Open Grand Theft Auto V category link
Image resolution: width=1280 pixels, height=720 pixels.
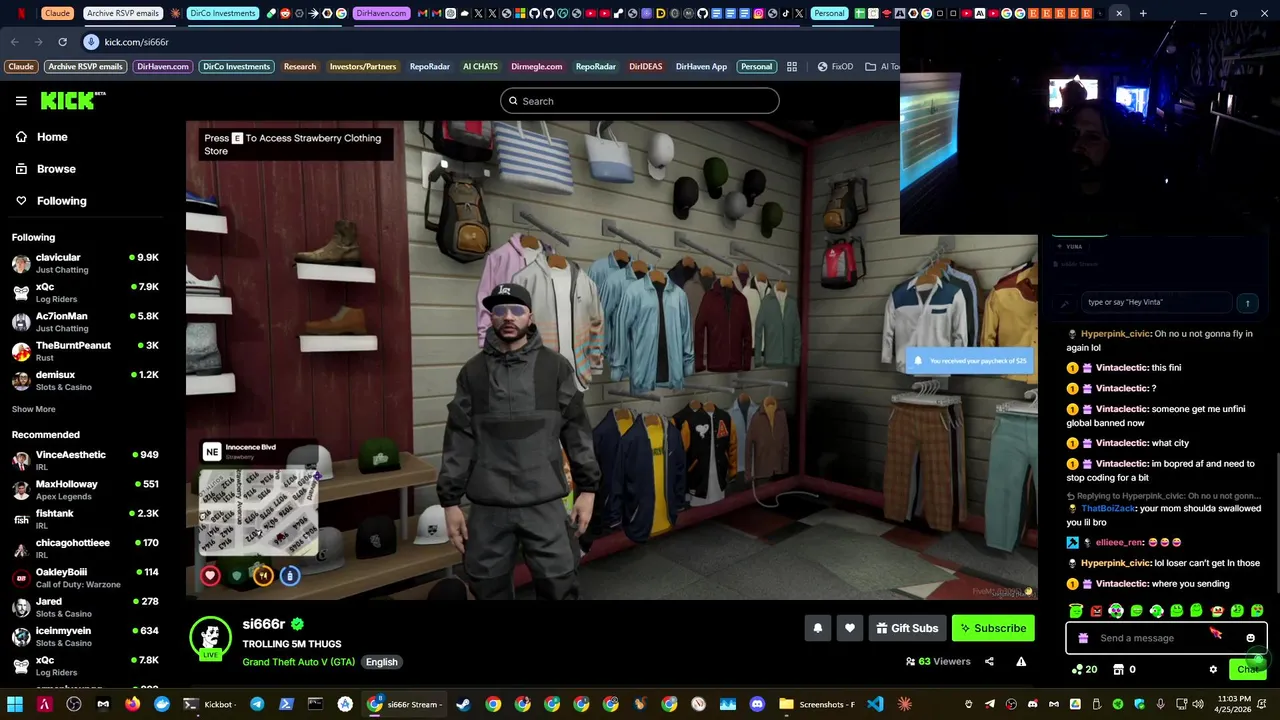298,662
